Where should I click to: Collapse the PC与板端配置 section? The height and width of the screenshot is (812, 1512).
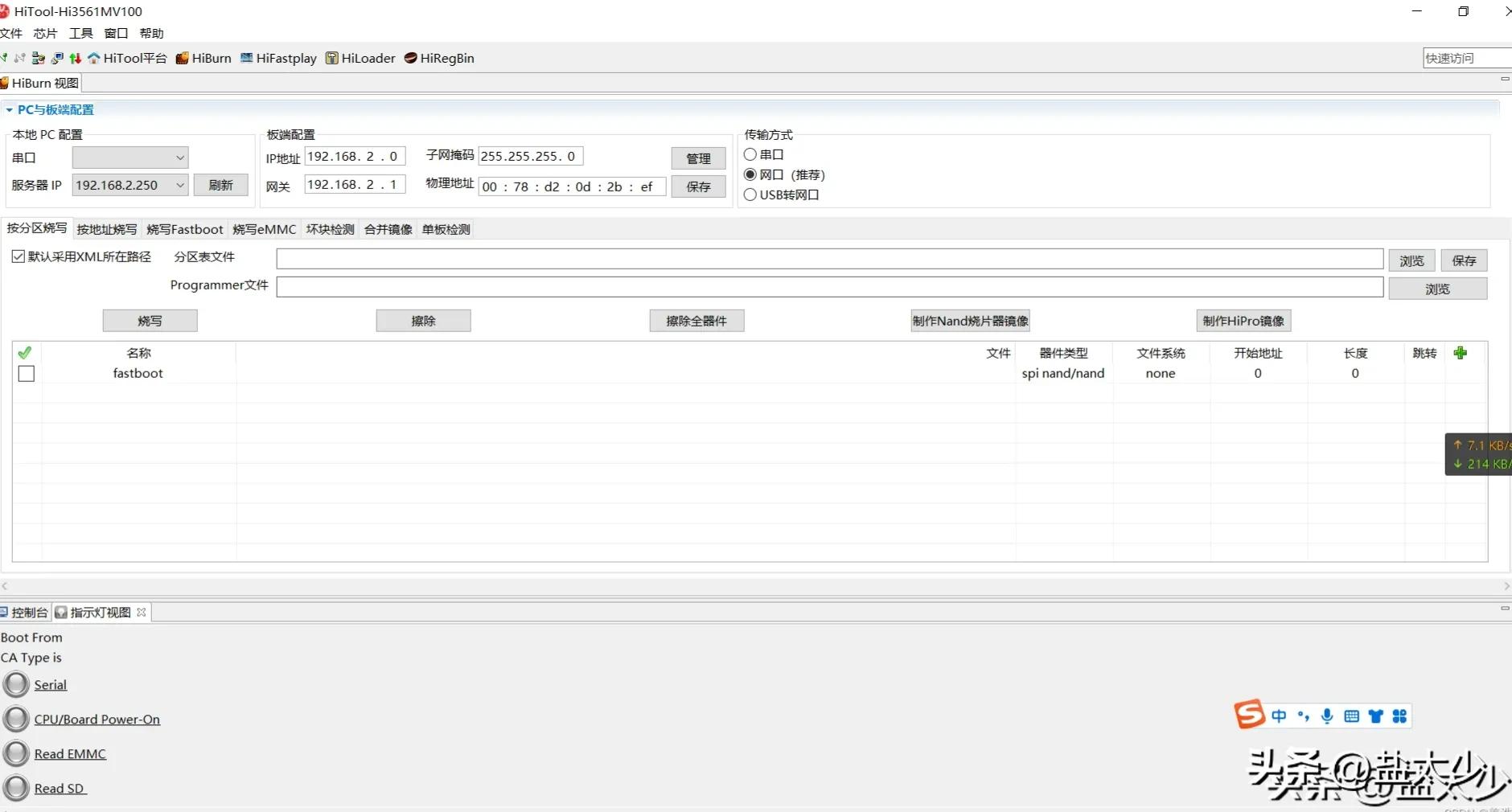coord(10,109)
